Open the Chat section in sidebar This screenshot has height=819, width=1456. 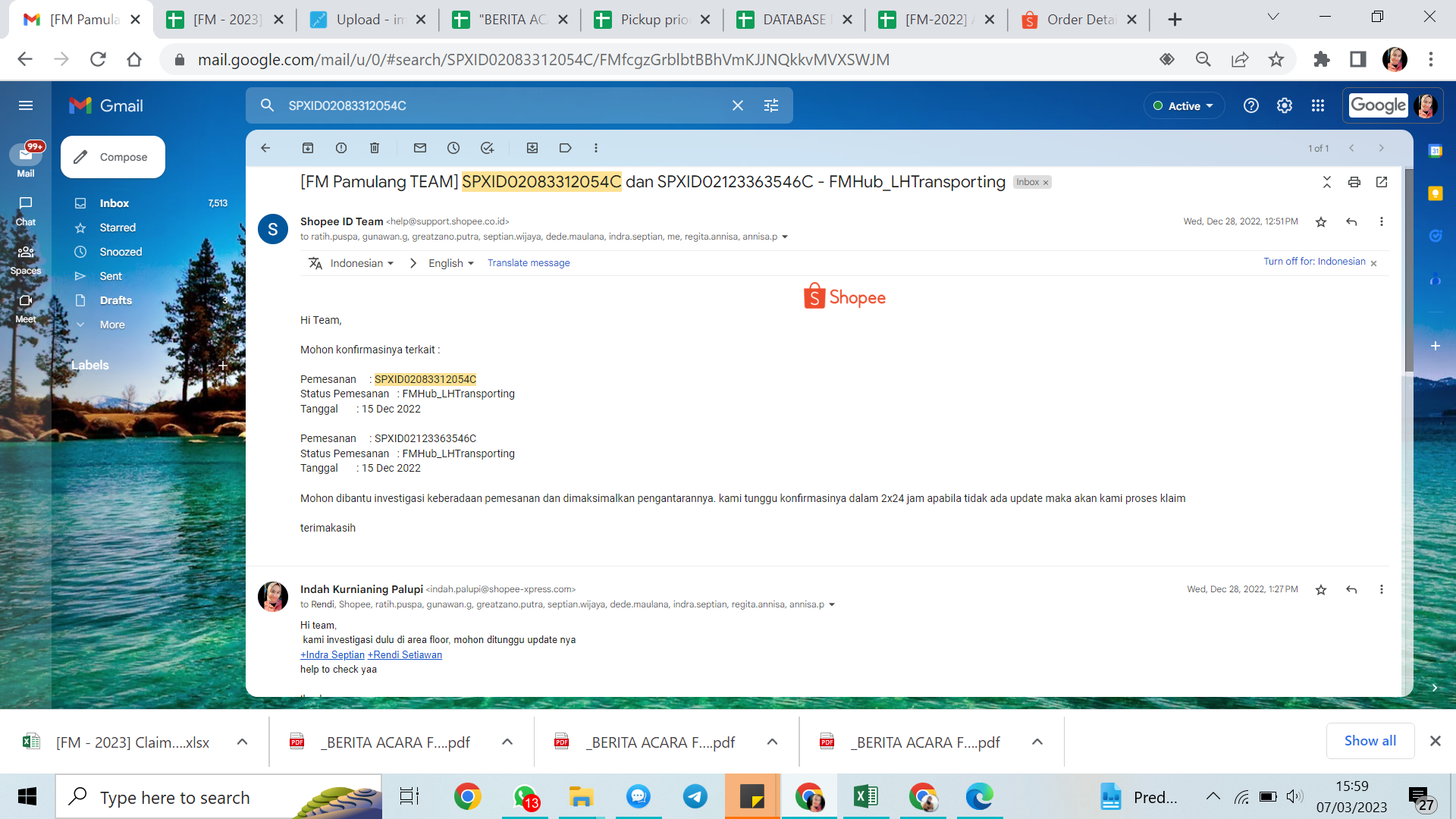(x=26, y=211)
